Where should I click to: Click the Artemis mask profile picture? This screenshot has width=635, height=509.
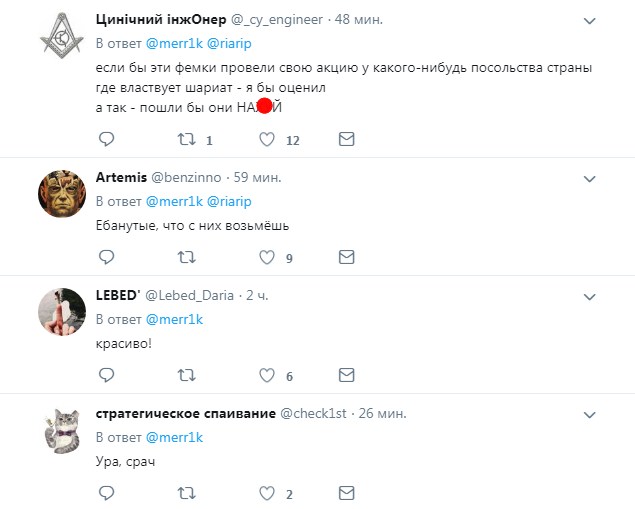pyautogui.click(x=63, y=194)
